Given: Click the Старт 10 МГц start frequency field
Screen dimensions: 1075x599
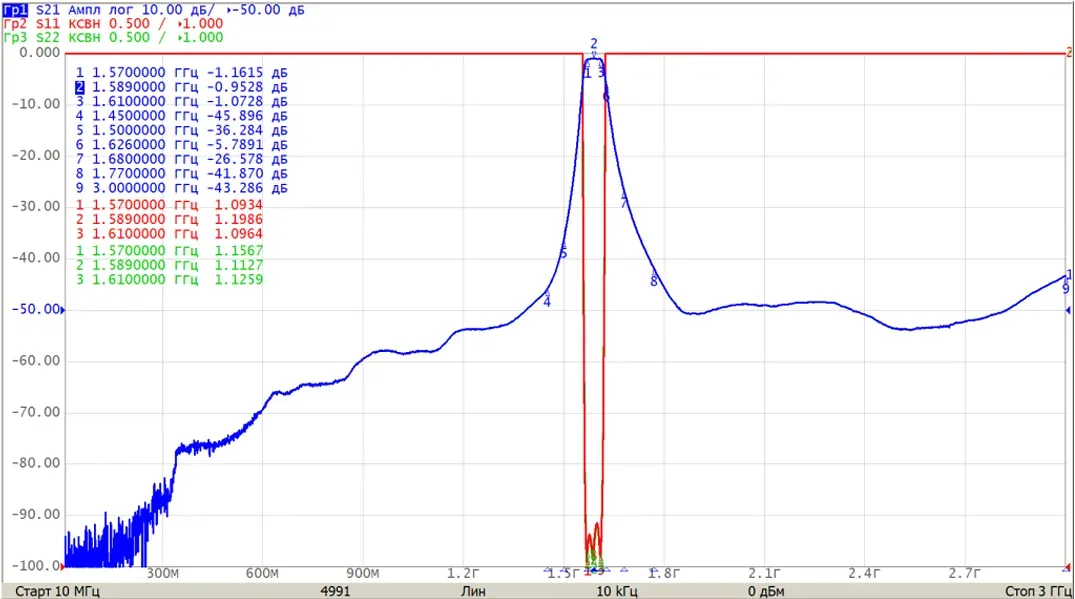Looking at the screenshot, I should point(57,591).
